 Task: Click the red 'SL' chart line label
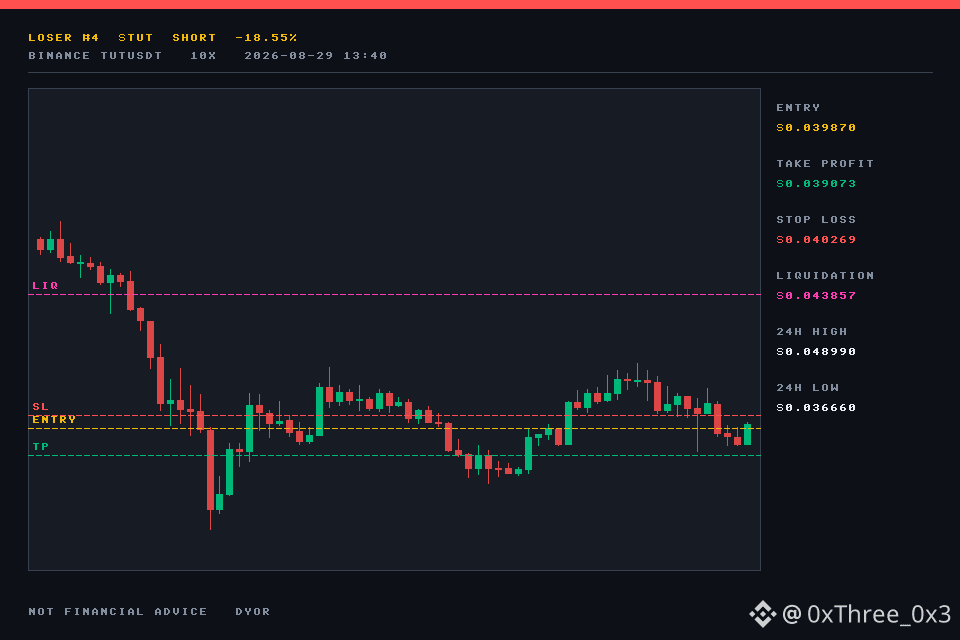pyautogui.click(x=40, y=407)
